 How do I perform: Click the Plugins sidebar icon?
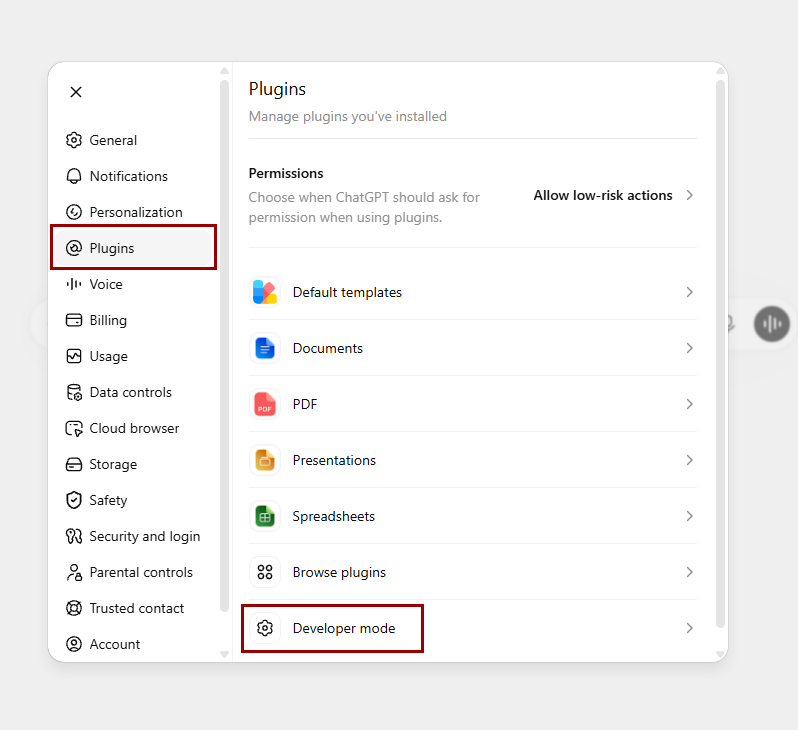click(74, 248)
